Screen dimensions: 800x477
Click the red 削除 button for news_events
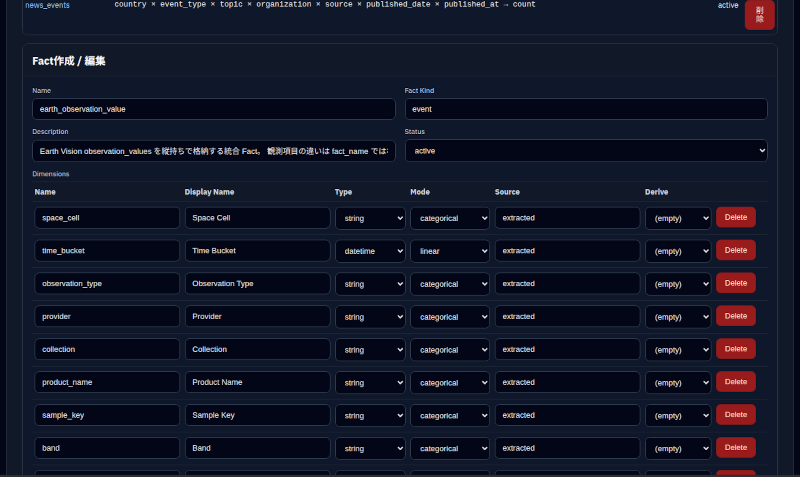(x=759, y=14)
